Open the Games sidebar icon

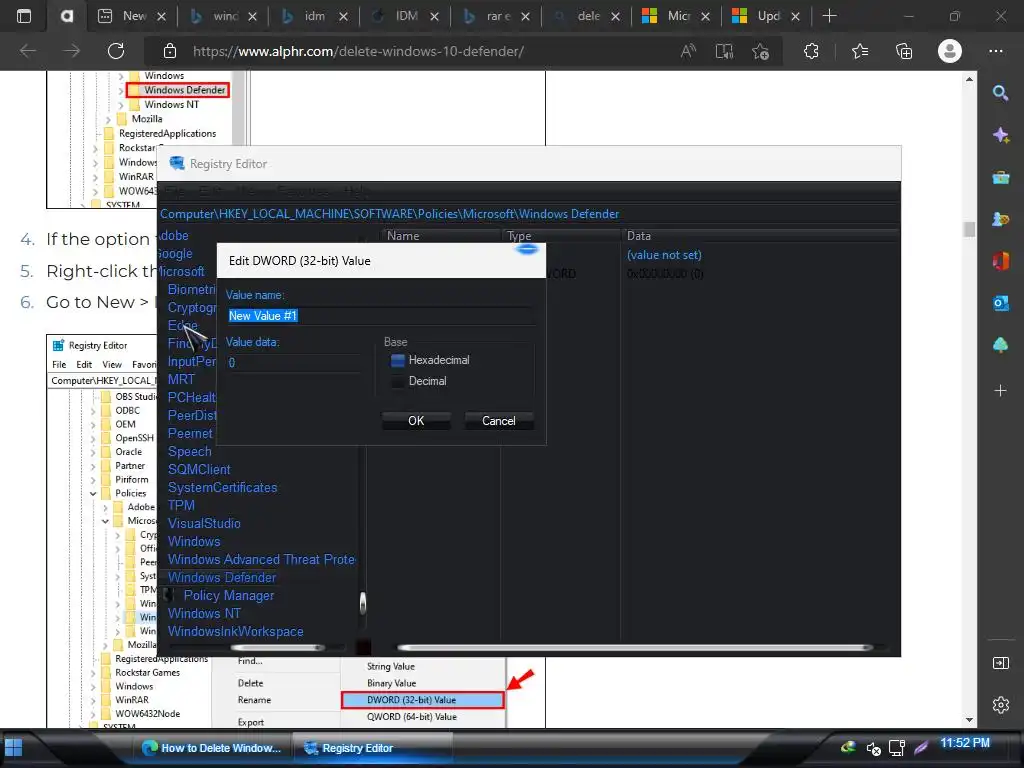click(1000, 220)
